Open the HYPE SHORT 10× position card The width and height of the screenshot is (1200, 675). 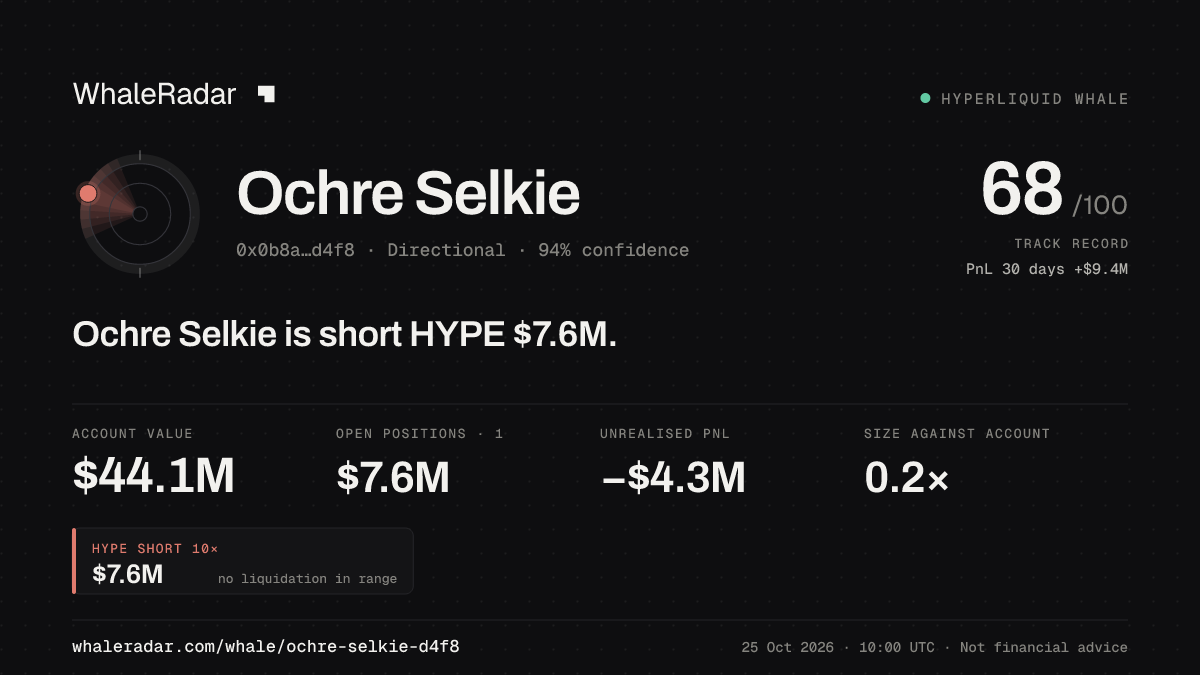[243, 561]
